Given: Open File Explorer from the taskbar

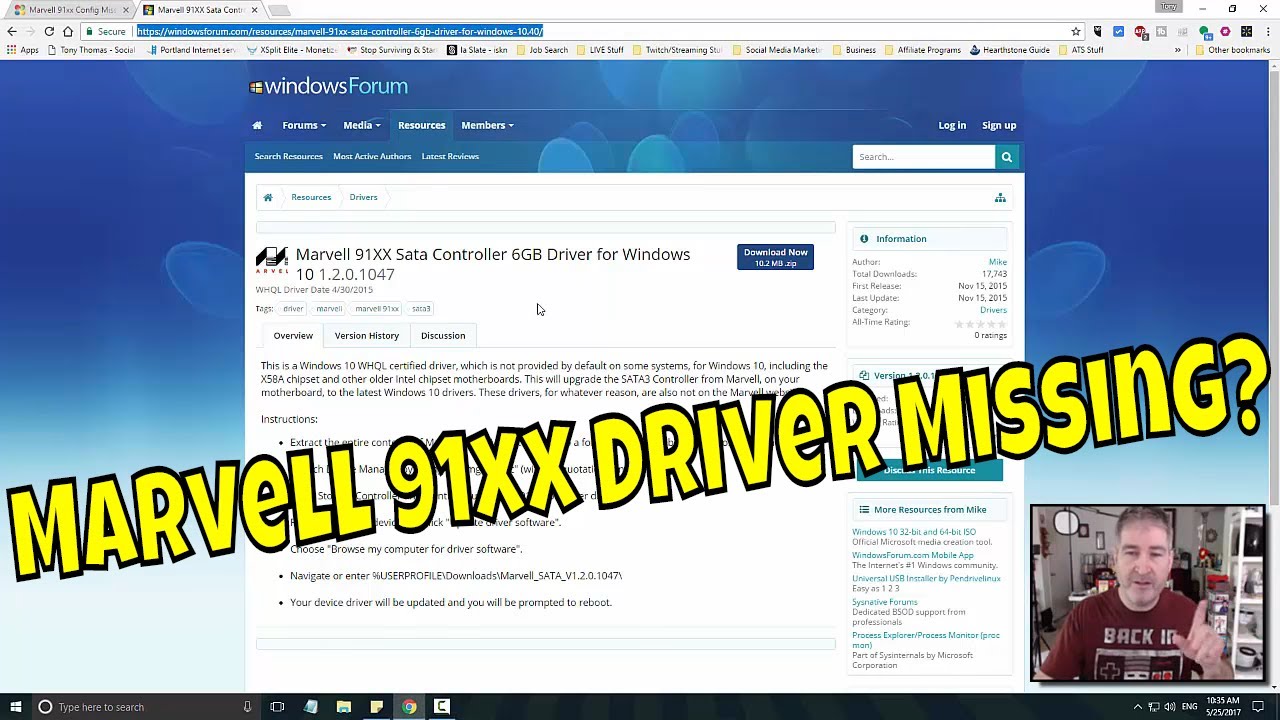Looking at the screenshot, I should click(343, 707).
